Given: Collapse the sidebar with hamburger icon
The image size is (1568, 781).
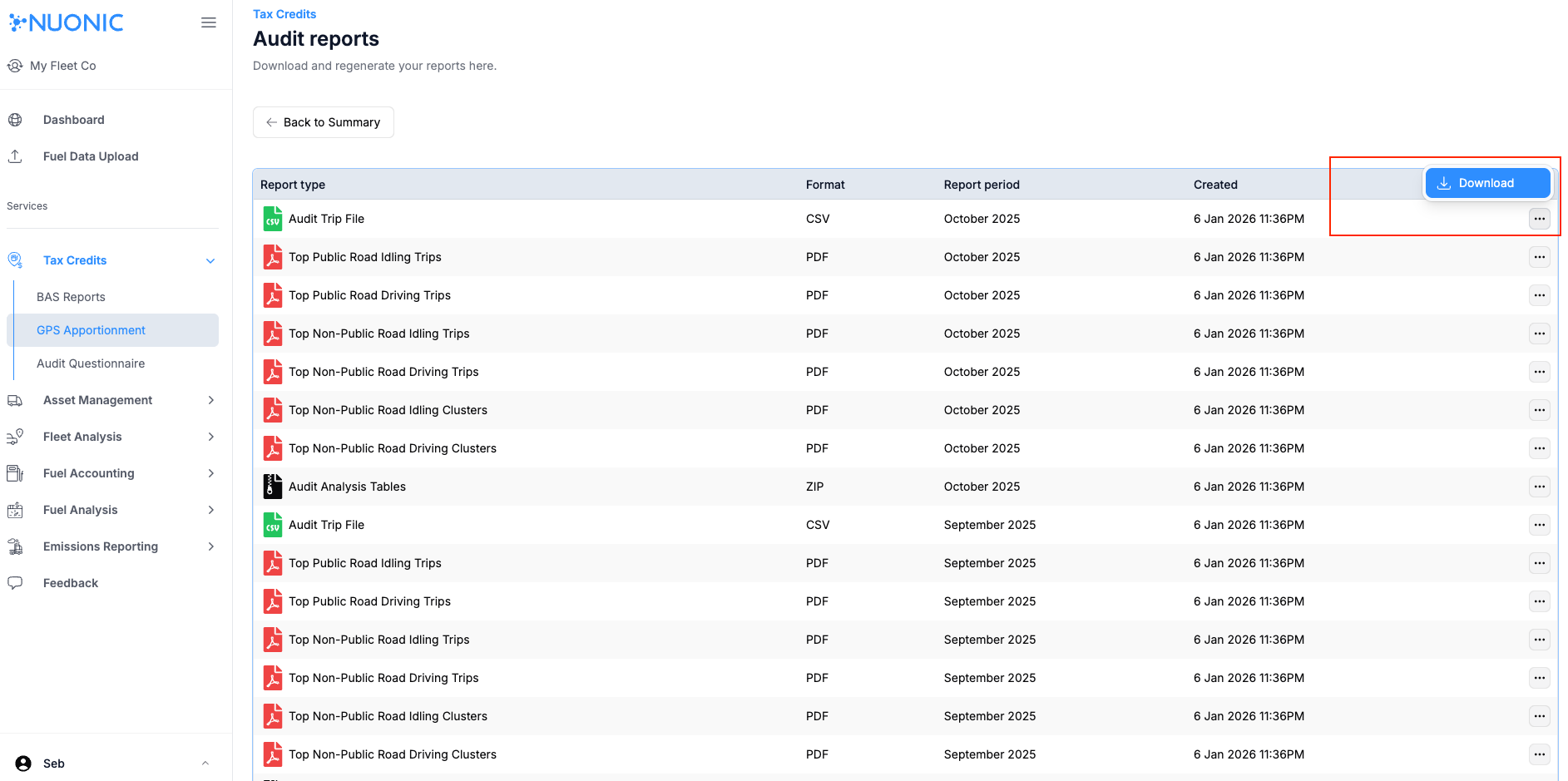Looking at the screenshot, I should click(209, 22).
